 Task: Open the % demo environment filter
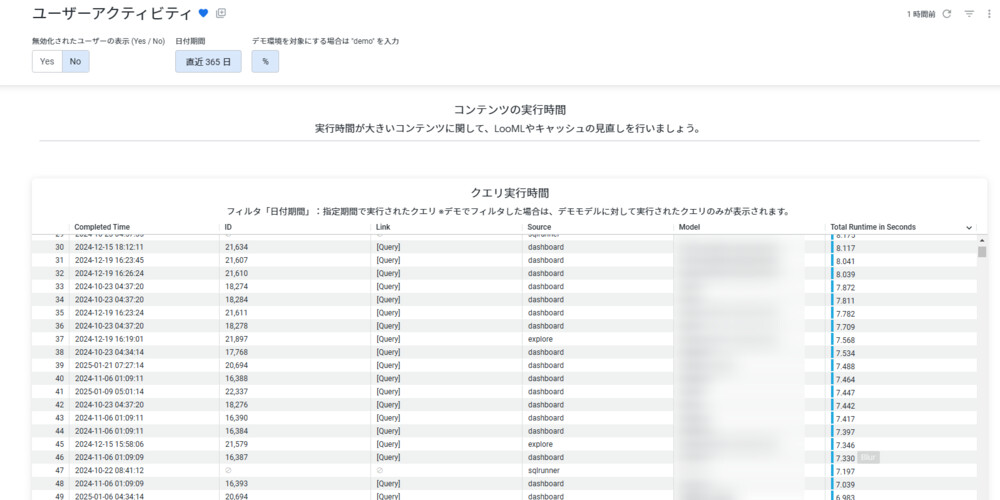pos(265,61)
